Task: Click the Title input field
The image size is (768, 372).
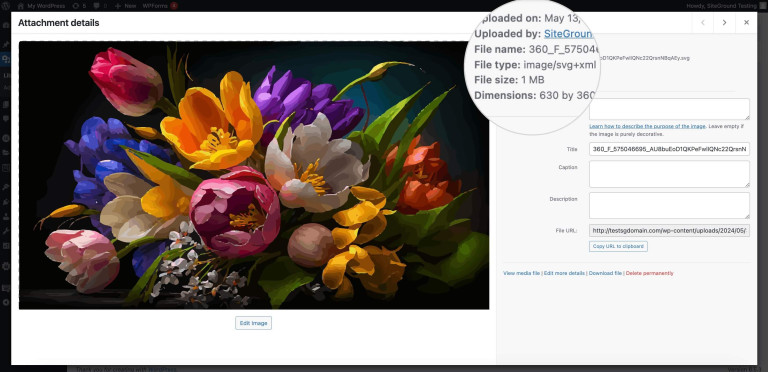Action: pyautogui.click(x=669, y=149)
